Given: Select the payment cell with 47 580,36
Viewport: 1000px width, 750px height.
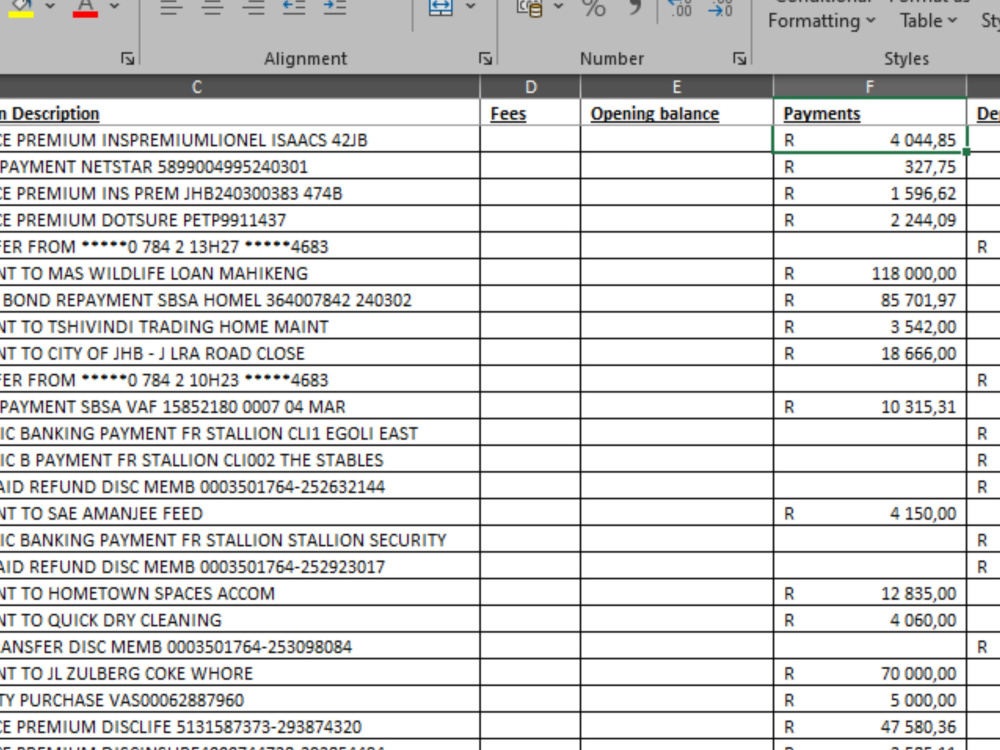Looking at the screenshot, I should coord(870,727).
